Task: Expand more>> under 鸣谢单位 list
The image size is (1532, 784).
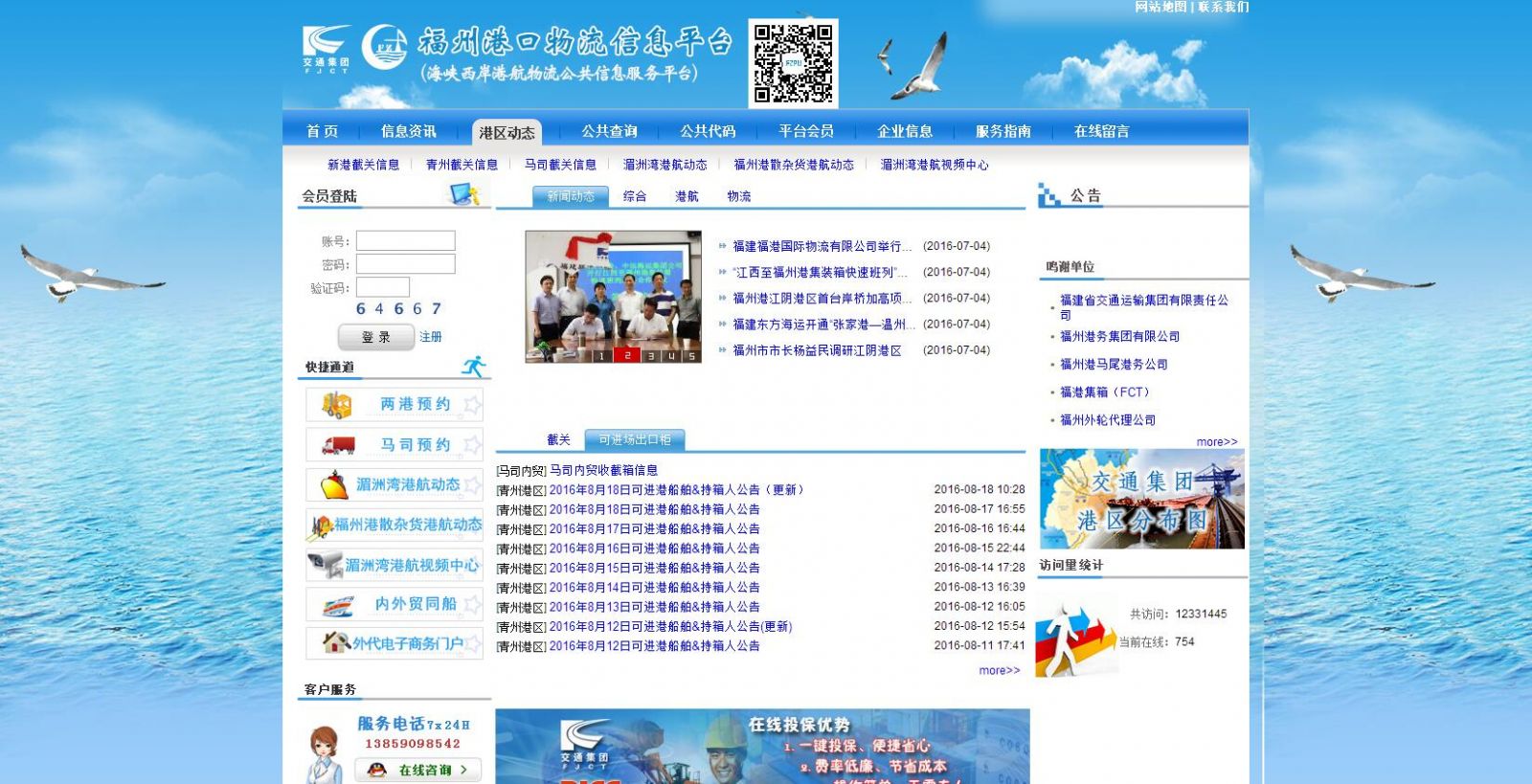Action: [x=1216, y=442]
